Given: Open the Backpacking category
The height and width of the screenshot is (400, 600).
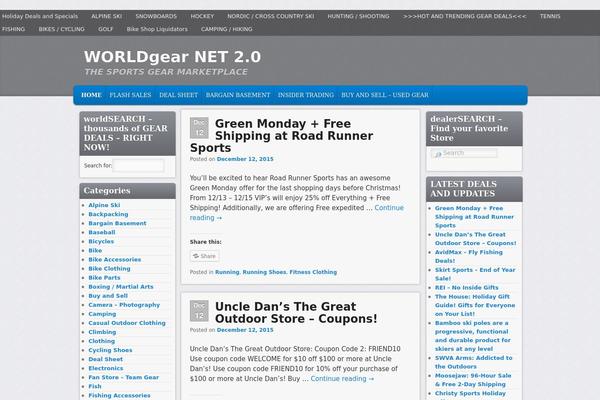Looking at the screenshot, I should pos(108,214).
